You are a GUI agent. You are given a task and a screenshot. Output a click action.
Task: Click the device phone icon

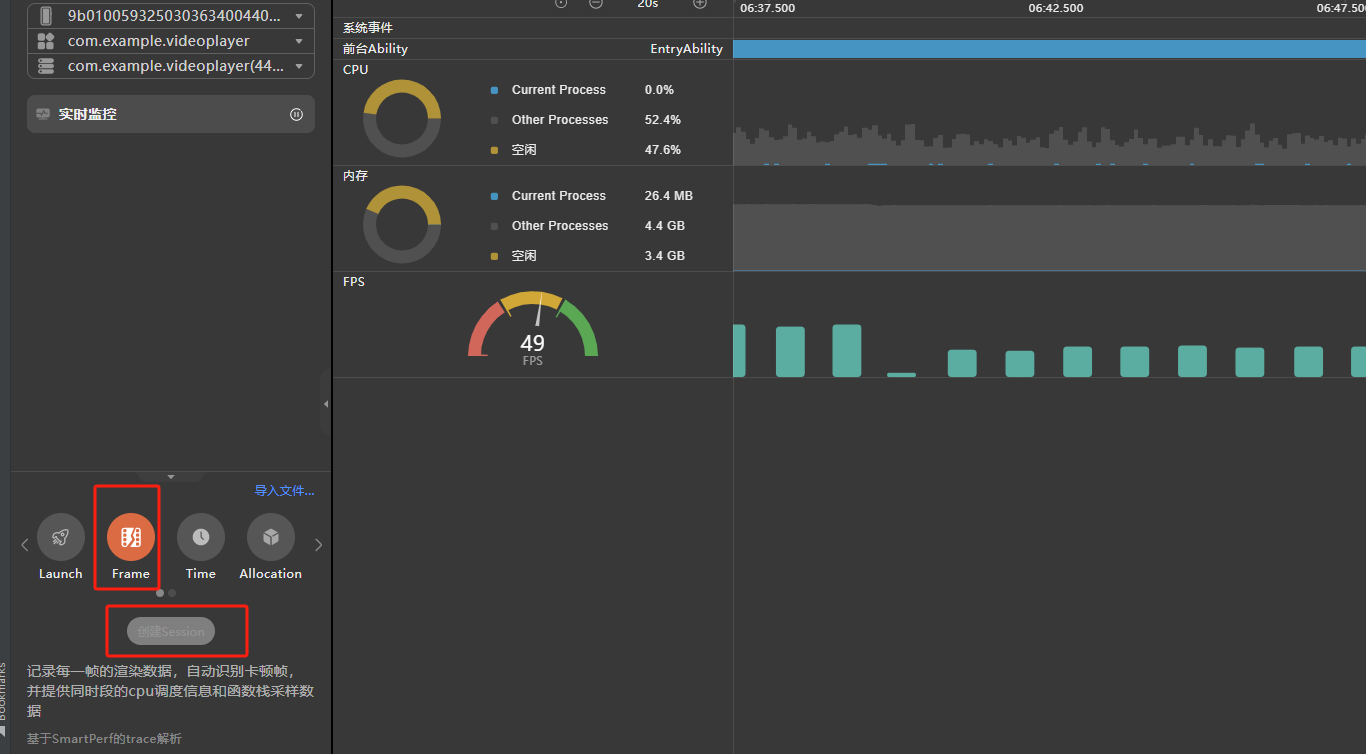tap(46, 16)
